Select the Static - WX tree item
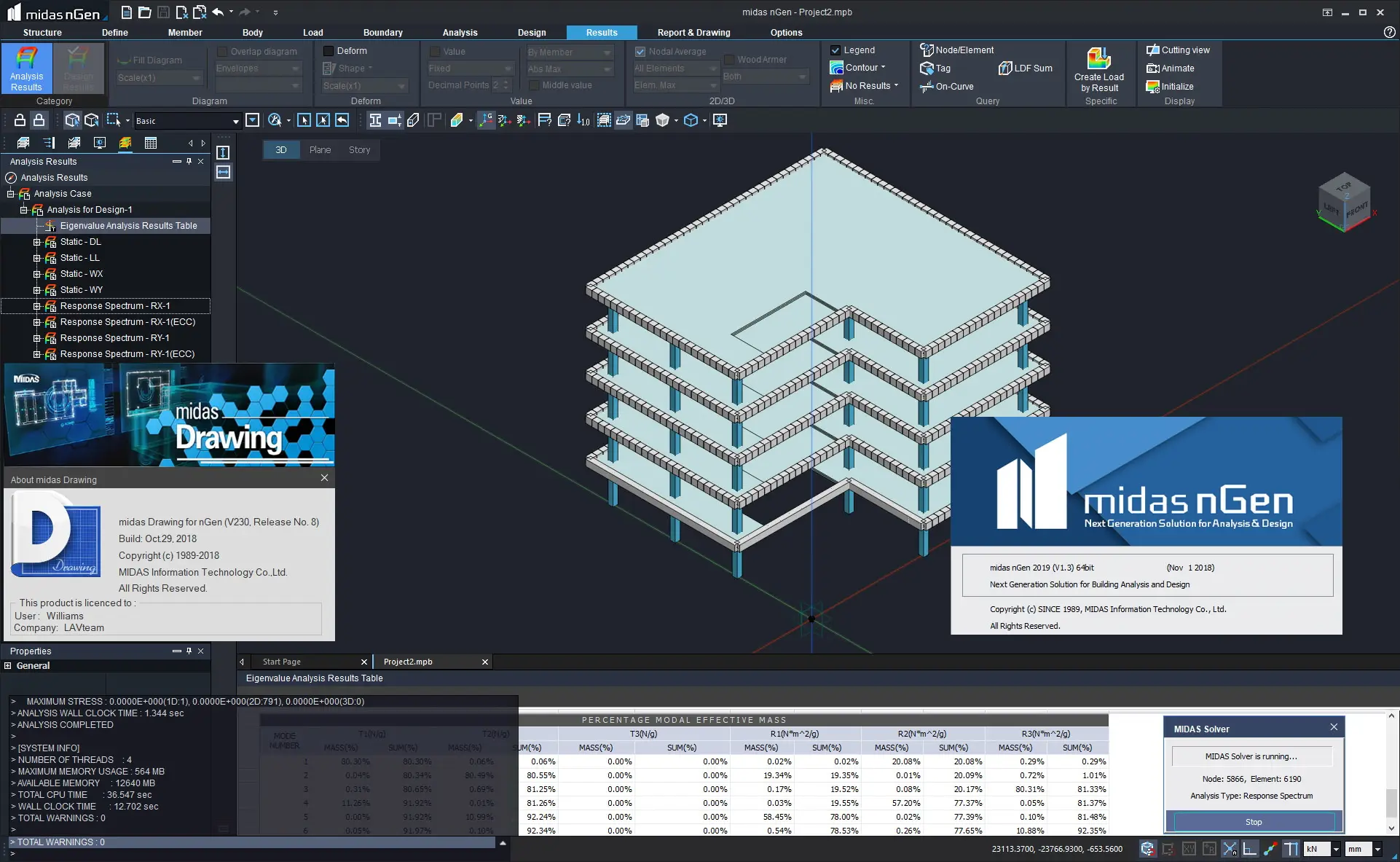The width and height of the screenshot is (1400, 862). [x=82, y=274]
